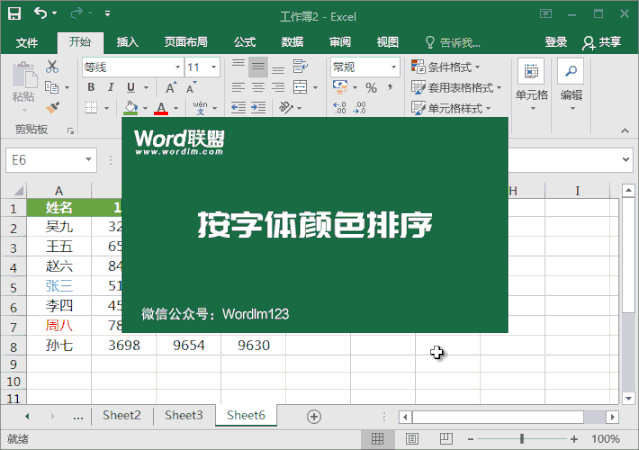Click Increase Decimal icon
Viewport: 639px width, 450px height.
tap(340, 108)
